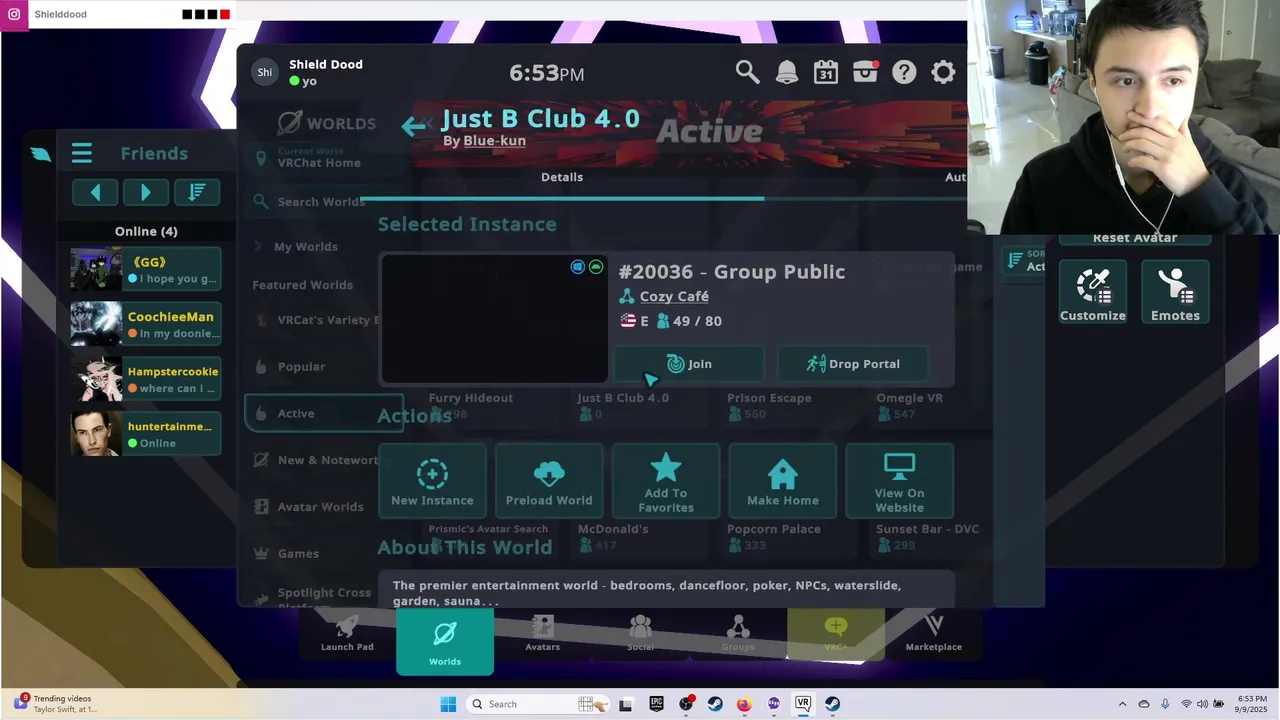Select the Worlds tab in bottom bar

(x=445, y=641)
